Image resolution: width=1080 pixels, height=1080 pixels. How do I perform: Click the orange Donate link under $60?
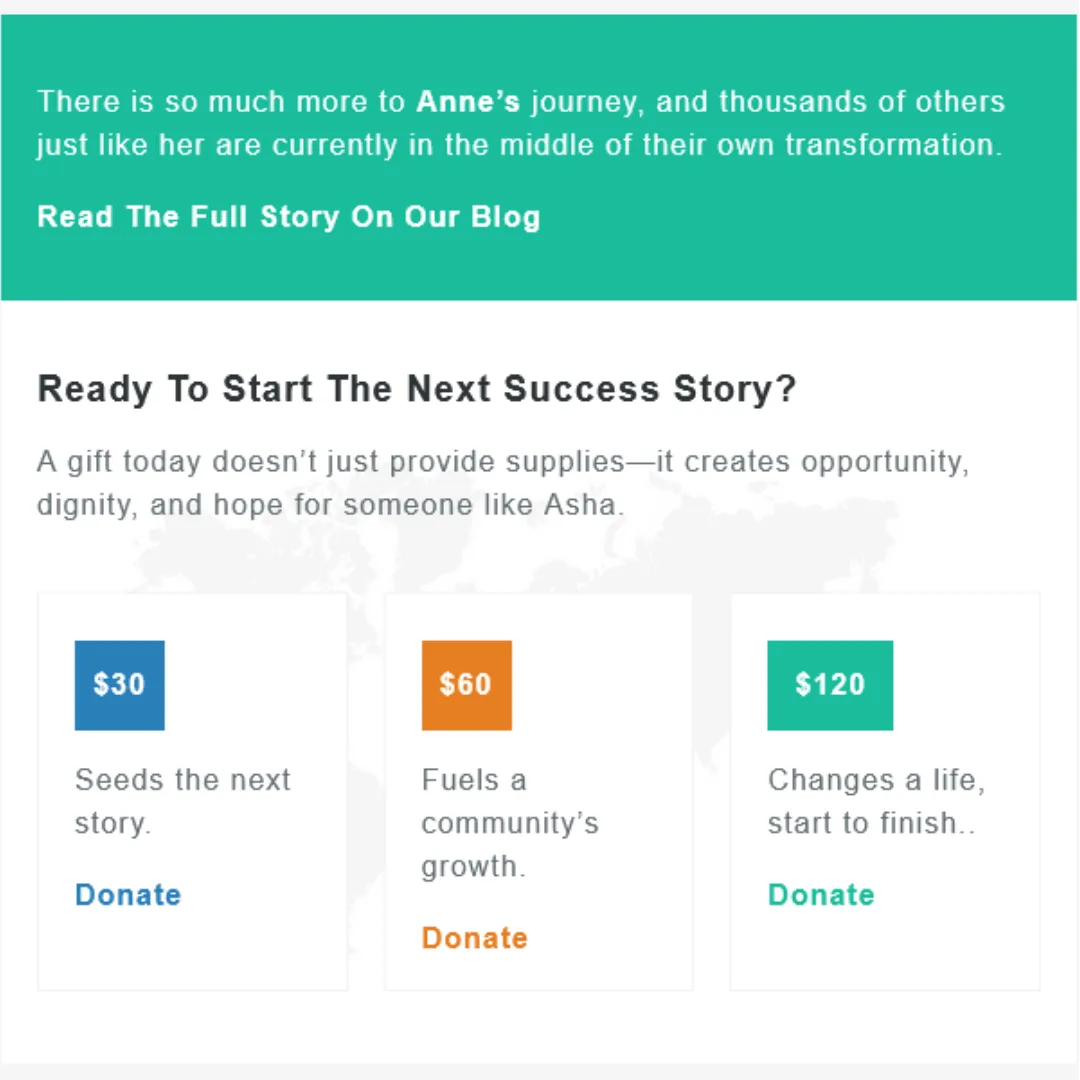474,938
